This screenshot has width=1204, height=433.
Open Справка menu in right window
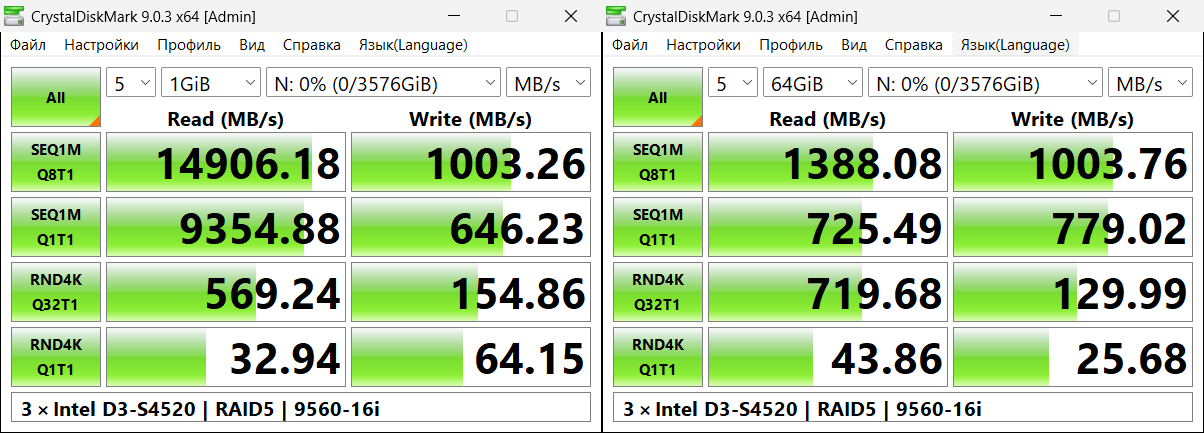coord(913,45)
